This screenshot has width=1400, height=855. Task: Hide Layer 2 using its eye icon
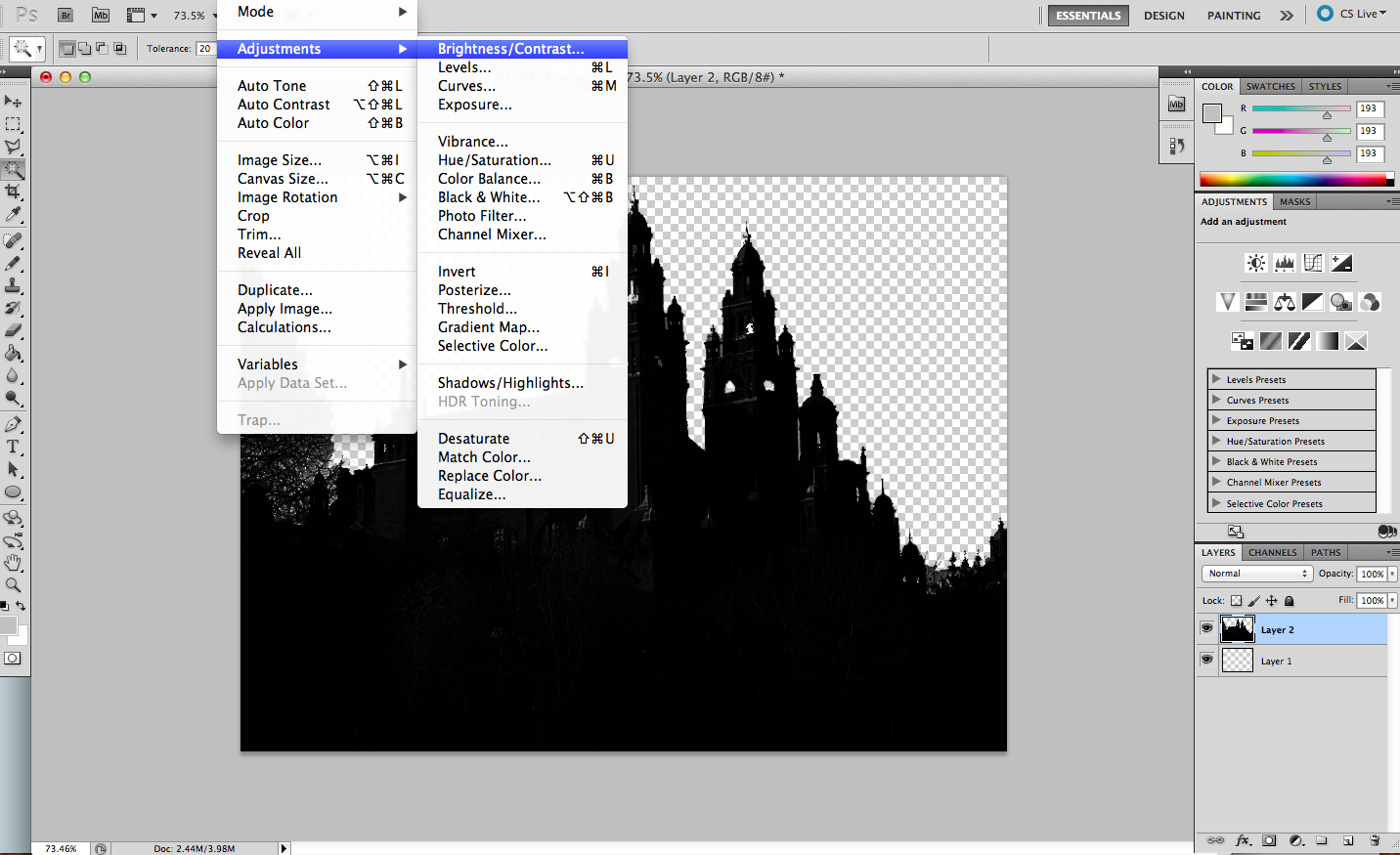1207,628
